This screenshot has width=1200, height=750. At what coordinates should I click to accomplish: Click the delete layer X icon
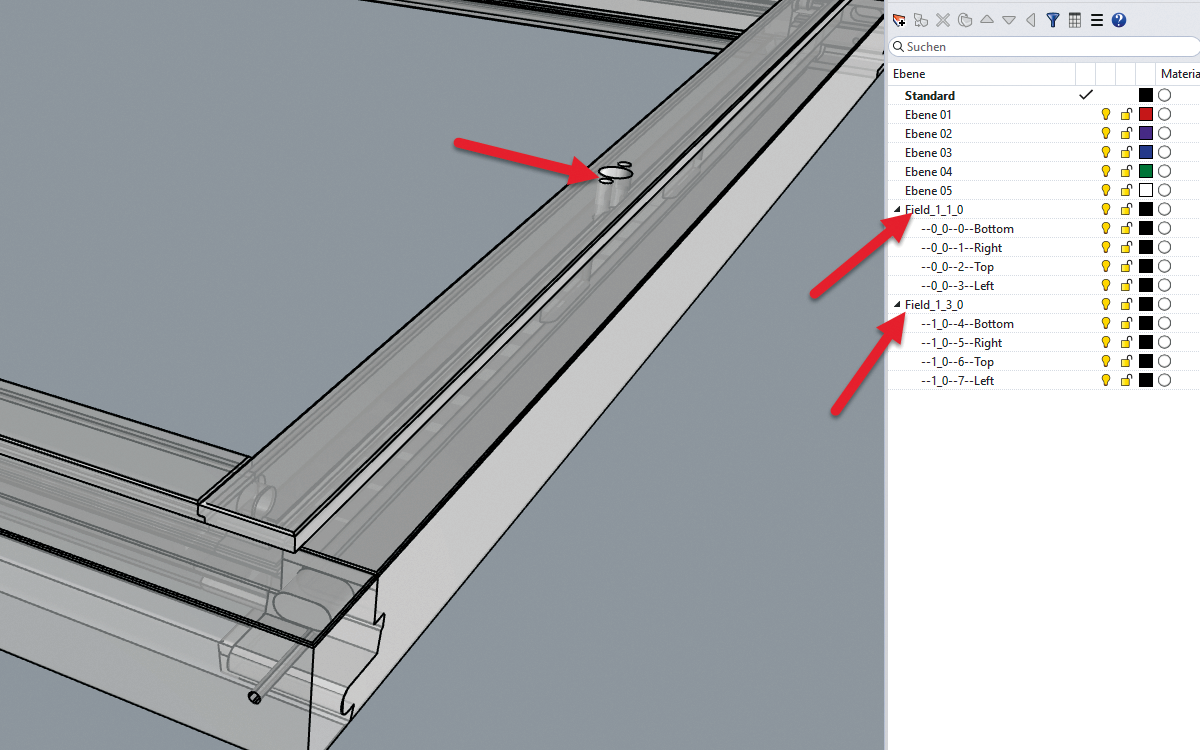pyautogui.click(x=943, y=20)
